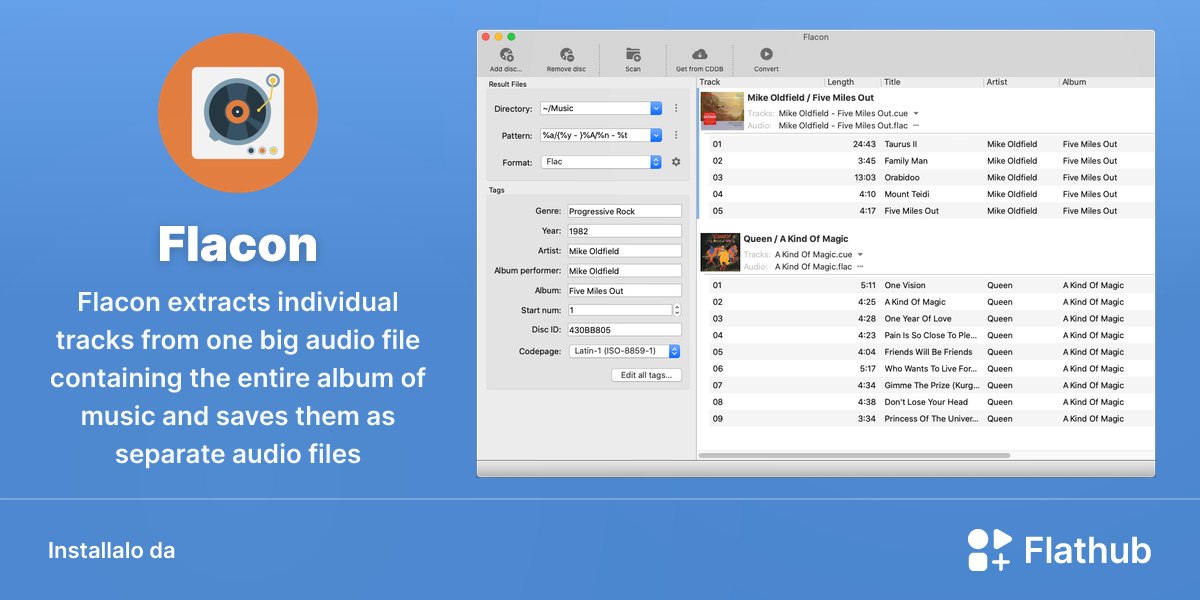Click the Flathub logo
This screenshot has width=1200, height=600.
pyautogui.click(x=1059, y=550)
